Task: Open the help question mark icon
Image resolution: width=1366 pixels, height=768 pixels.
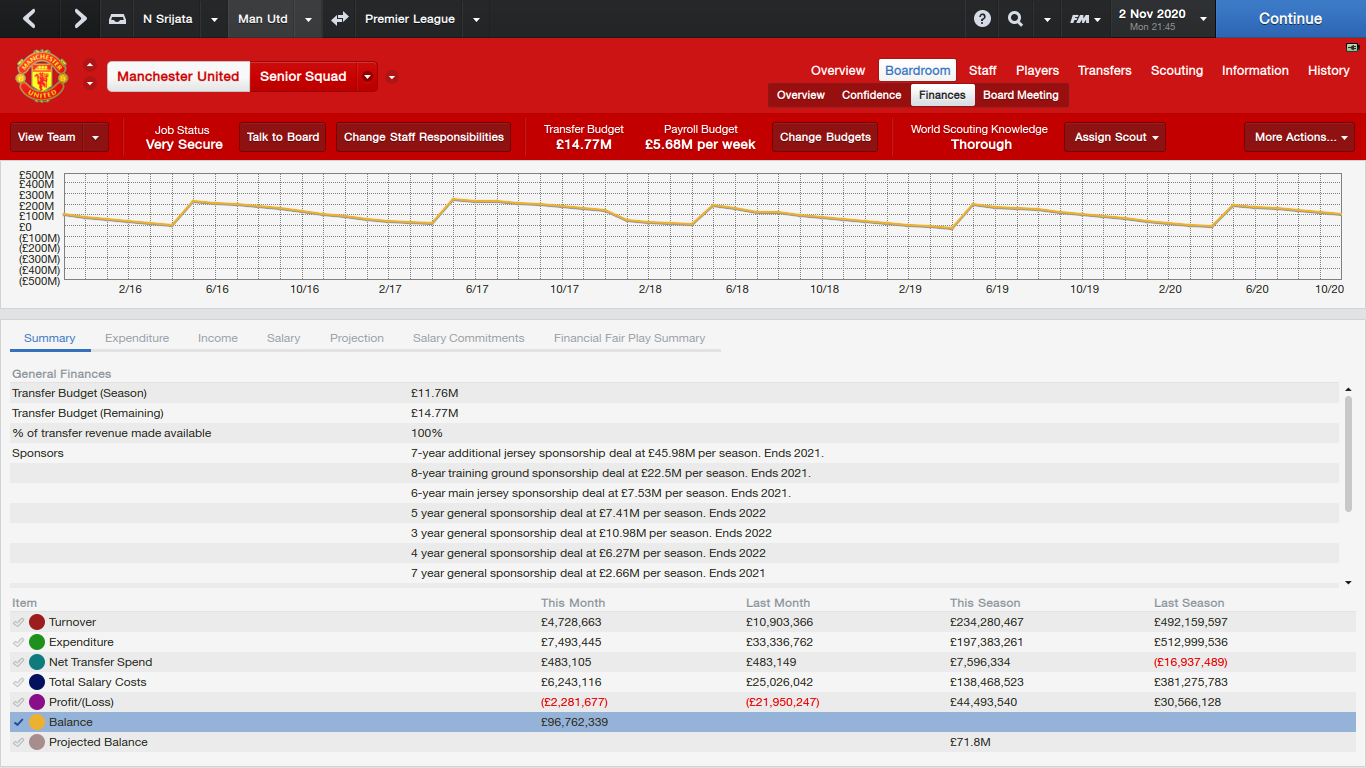Action: click(x=983, y=19)
